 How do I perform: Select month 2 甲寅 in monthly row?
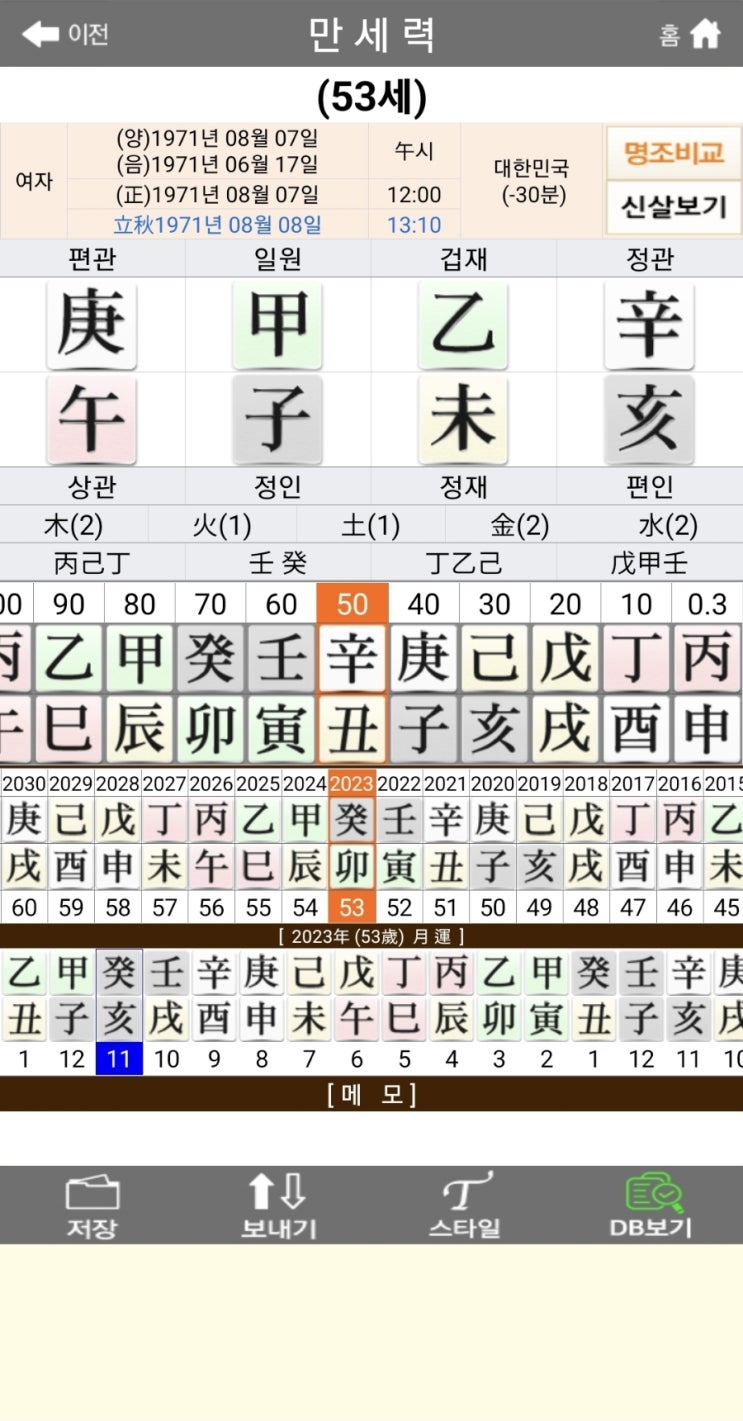click(546, 1012)
